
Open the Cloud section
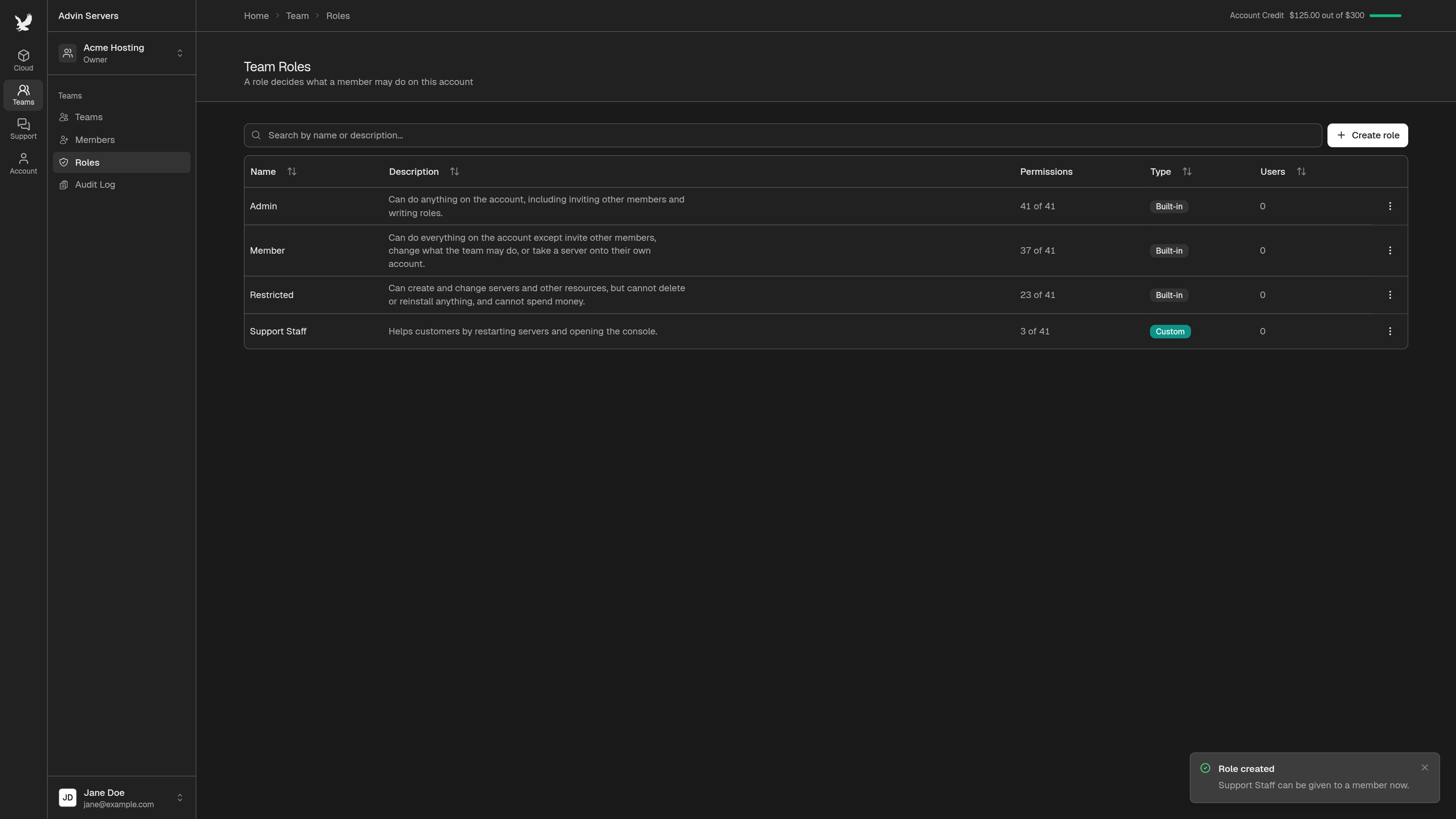point(23,61)
